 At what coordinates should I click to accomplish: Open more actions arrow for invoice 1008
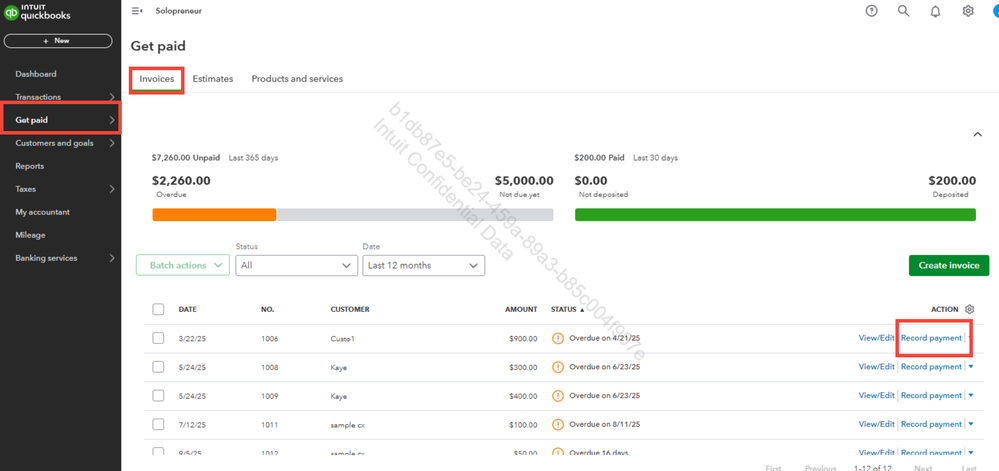(971, 366)
